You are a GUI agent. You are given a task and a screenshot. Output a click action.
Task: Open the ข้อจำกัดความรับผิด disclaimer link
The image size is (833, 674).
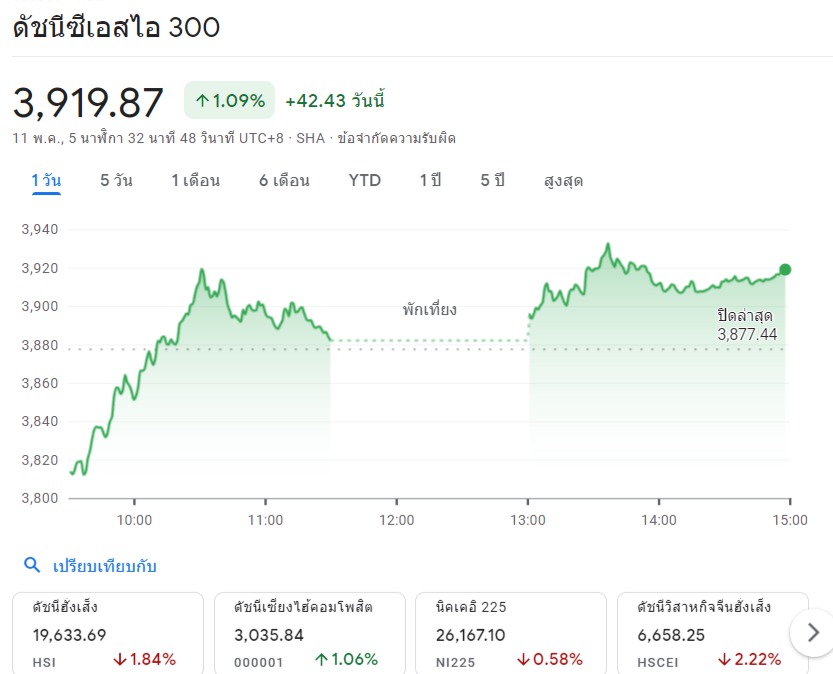[396, 138]
